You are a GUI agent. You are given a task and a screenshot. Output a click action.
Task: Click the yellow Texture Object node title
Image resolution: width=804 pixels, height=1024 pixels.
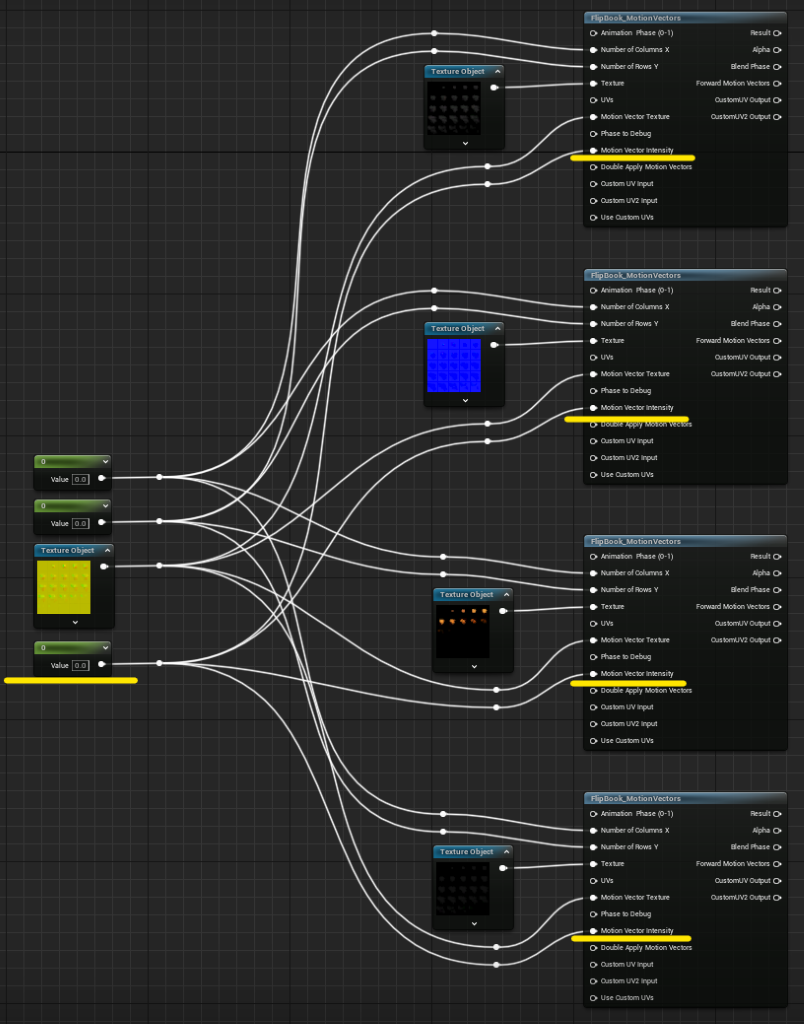[x=67, y=551]
